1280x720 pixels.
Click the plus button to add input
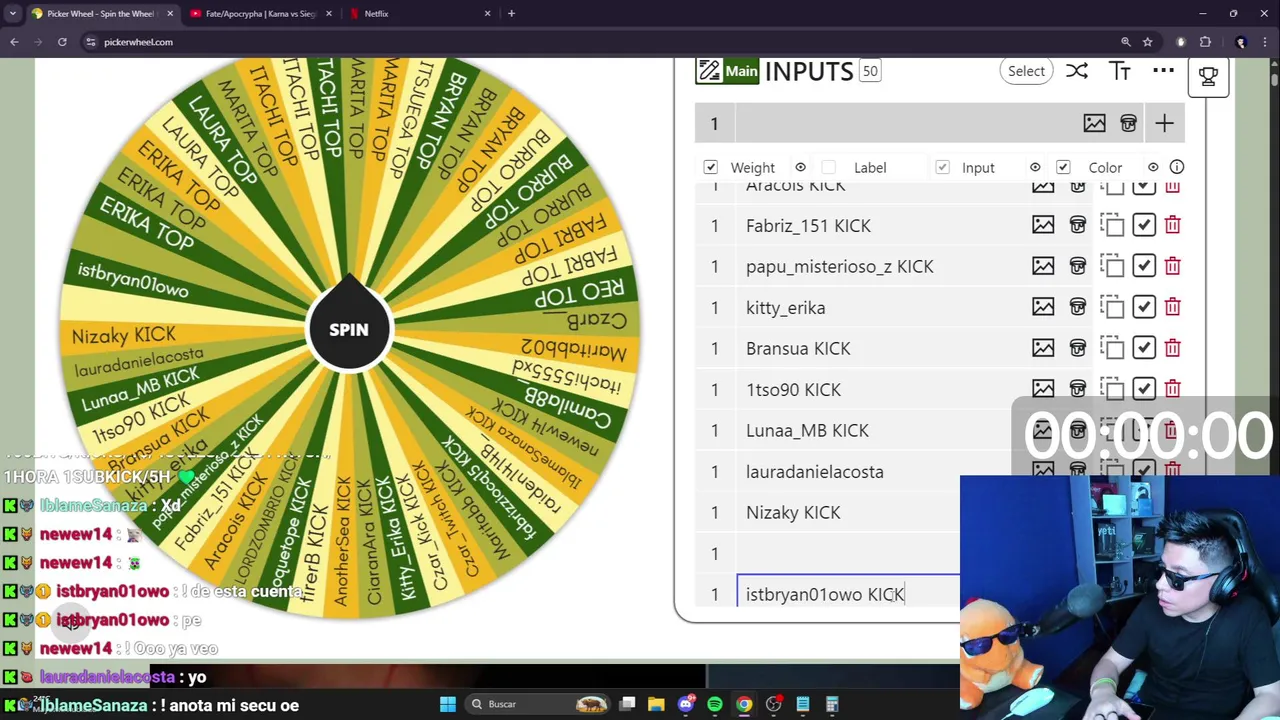click(x=1164, y=123)
